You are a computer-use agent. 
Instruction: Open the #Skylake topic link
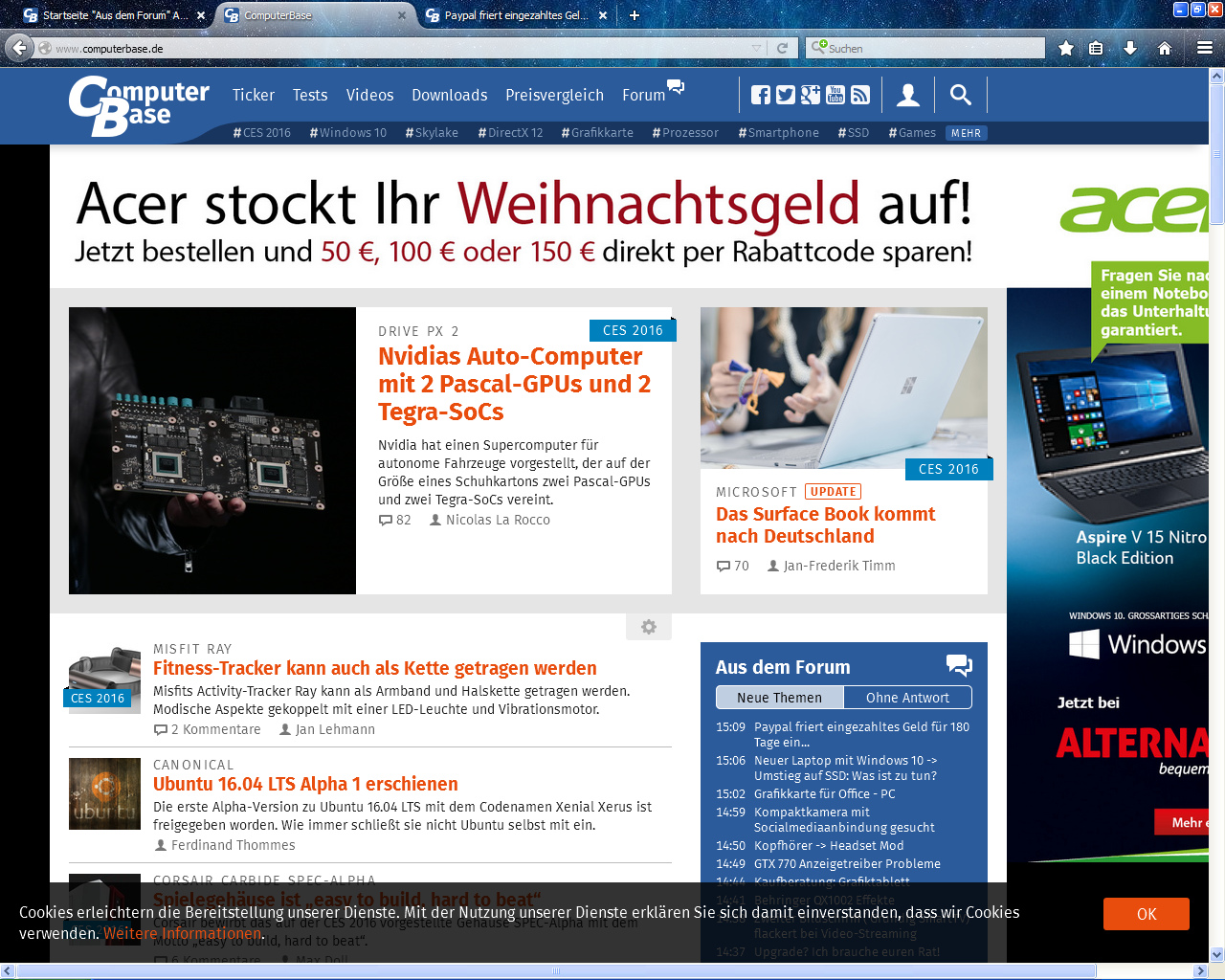(432, 133)
